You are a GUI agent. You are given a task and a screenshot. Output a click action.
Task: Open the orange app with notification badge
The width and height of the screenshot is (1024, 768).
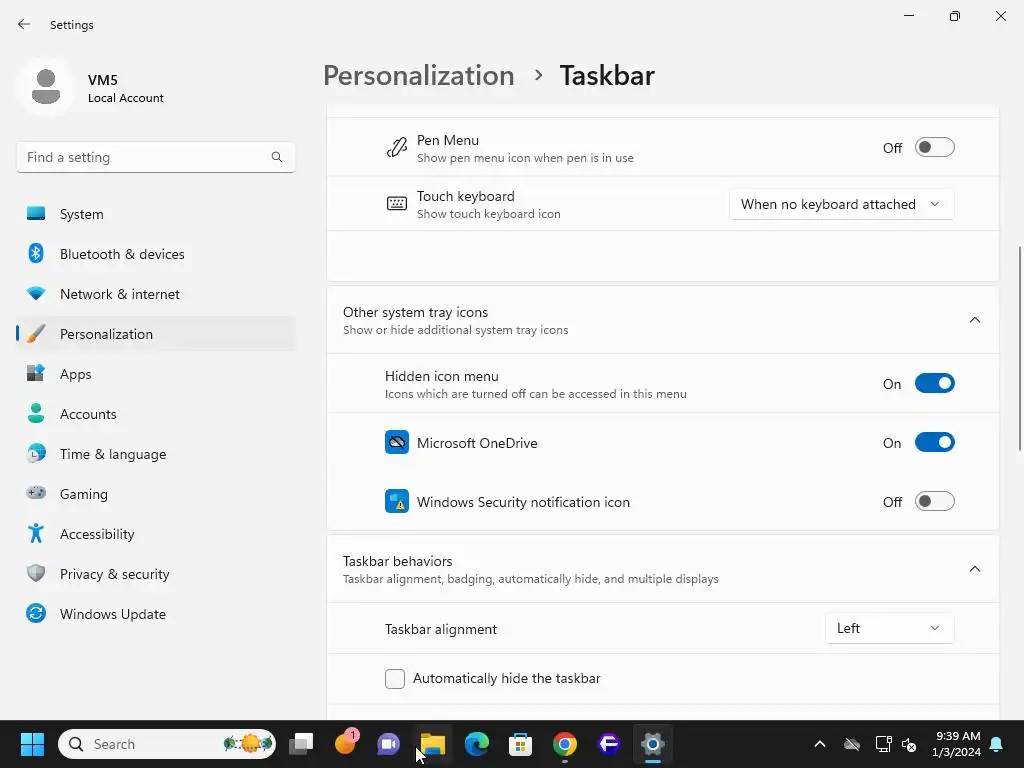(345, 743)
